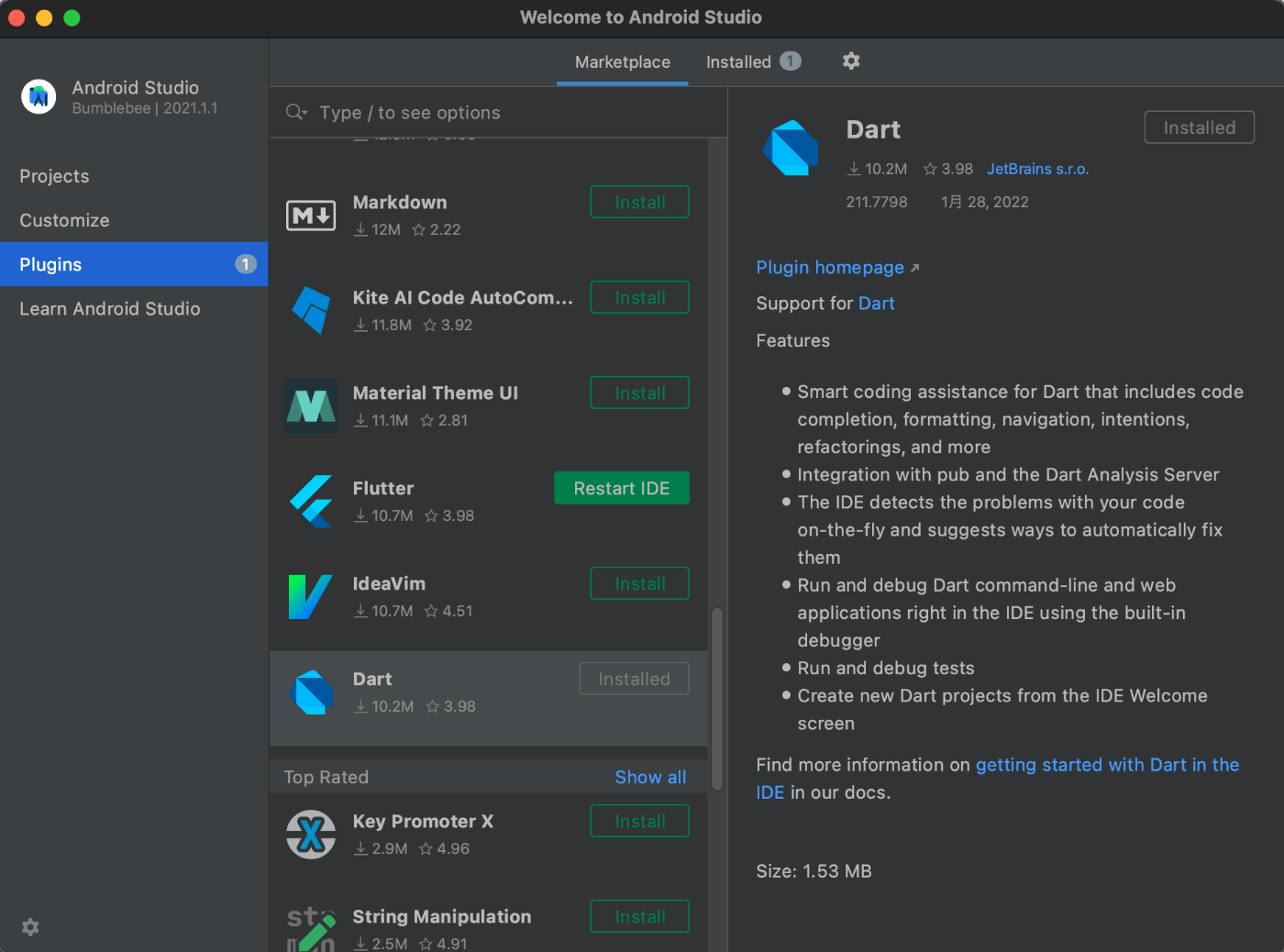Click the Flutter plugin icon

311,501
